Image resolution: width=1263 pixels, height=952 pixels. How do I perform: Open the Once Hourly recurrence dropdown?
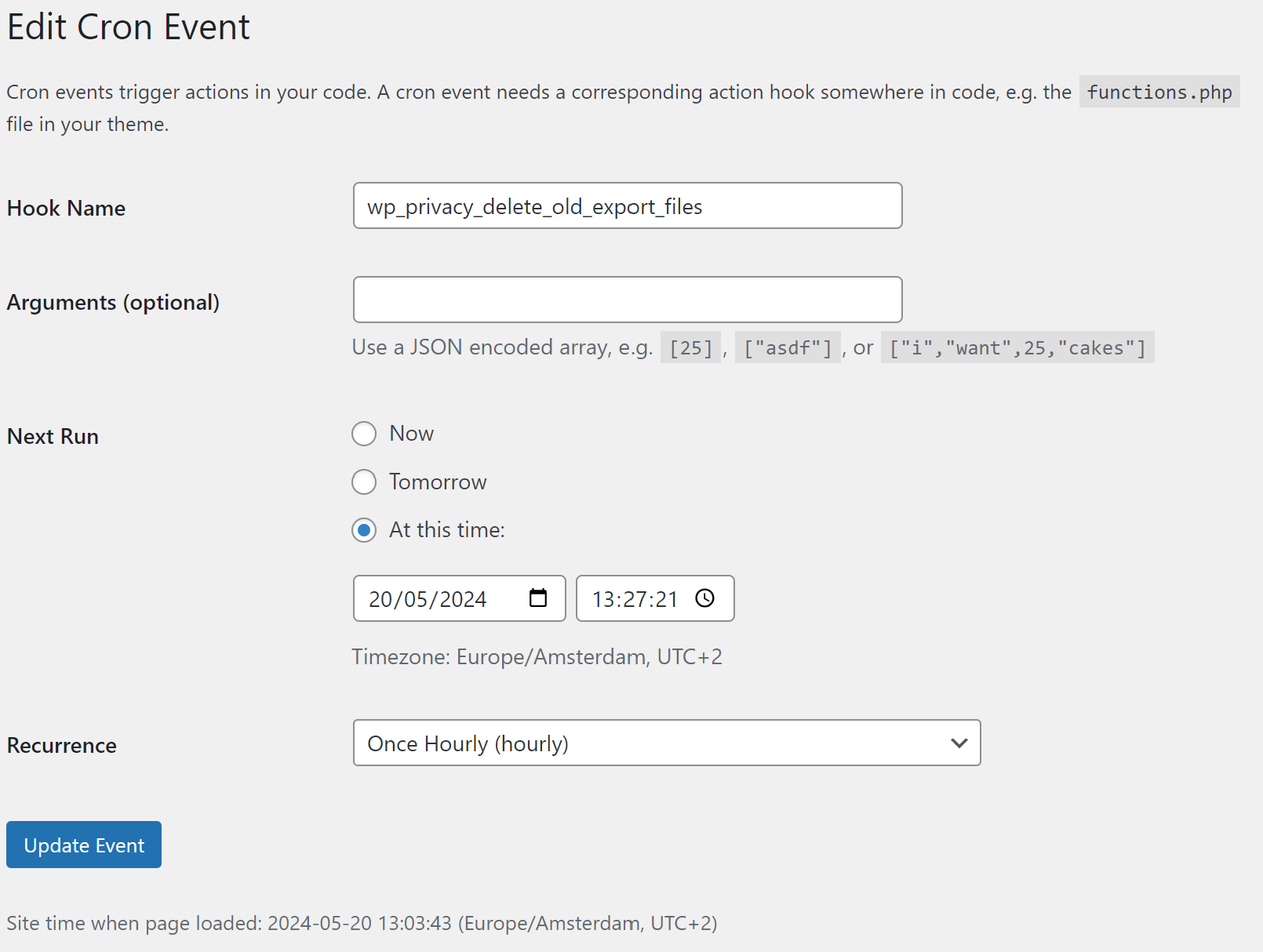click(667, 743)
